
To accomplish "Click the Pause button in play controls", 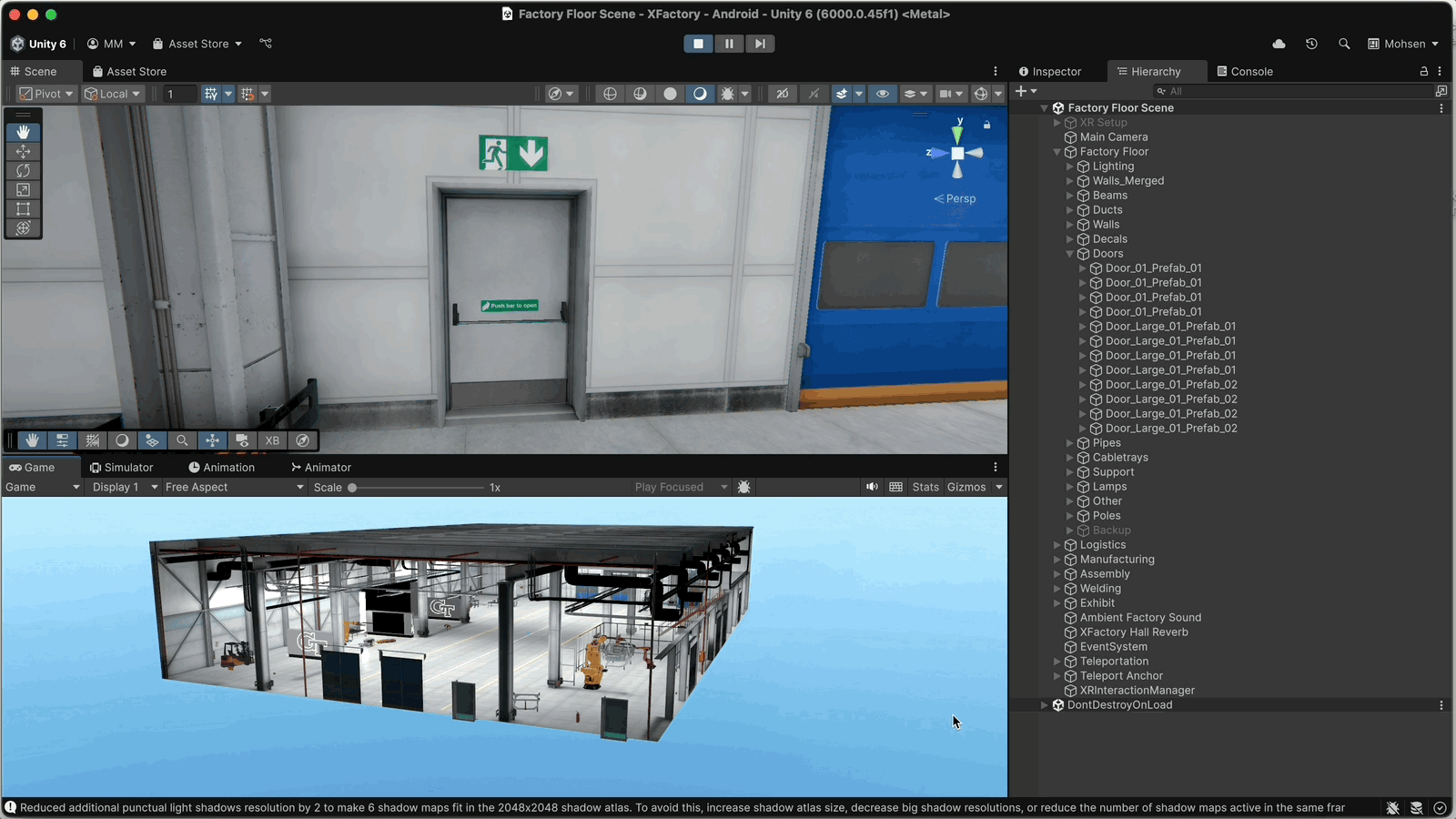I will click(x=729, y=44).
